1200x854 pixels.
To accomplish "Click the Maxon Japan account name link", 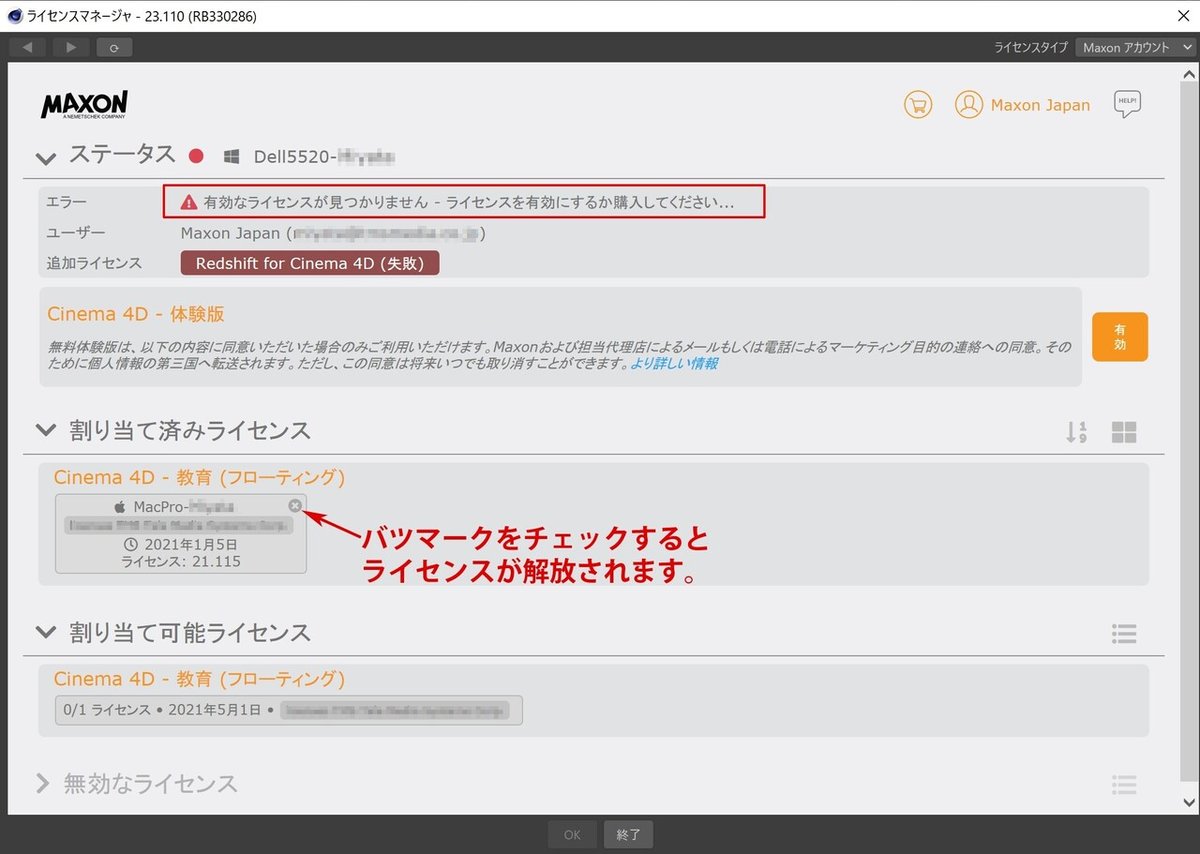I will point(1040,105).
